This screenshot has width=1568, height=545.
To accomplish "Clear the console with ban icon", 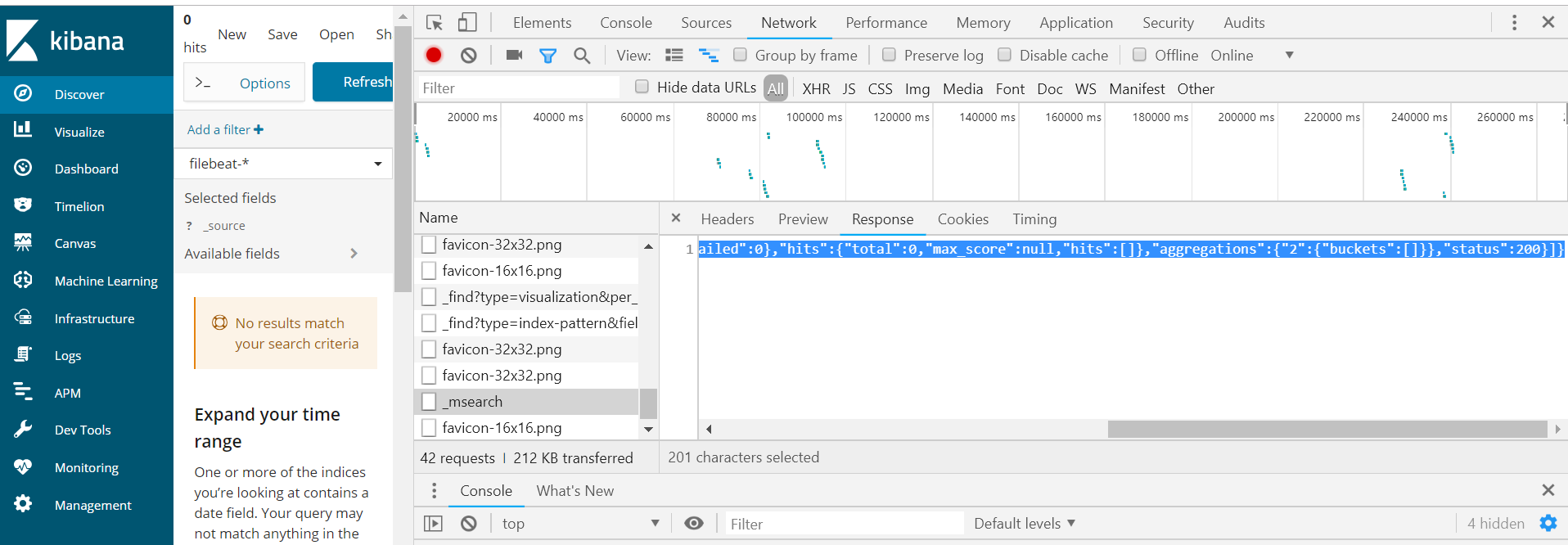I will point(469,523).
